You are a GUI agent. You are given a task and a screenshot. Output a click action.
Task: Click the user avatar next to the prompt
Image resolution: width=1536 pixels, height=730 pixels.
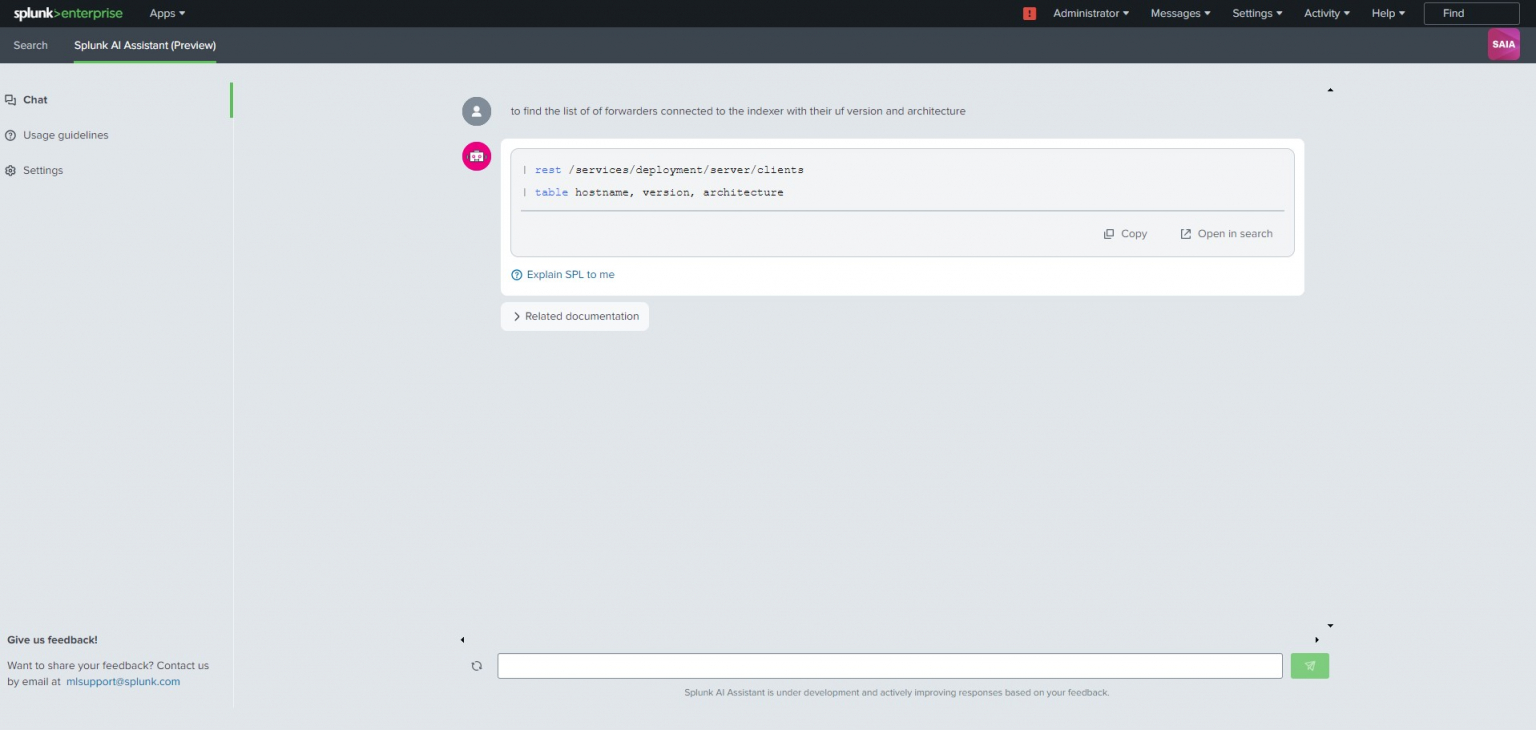[476, 111]
